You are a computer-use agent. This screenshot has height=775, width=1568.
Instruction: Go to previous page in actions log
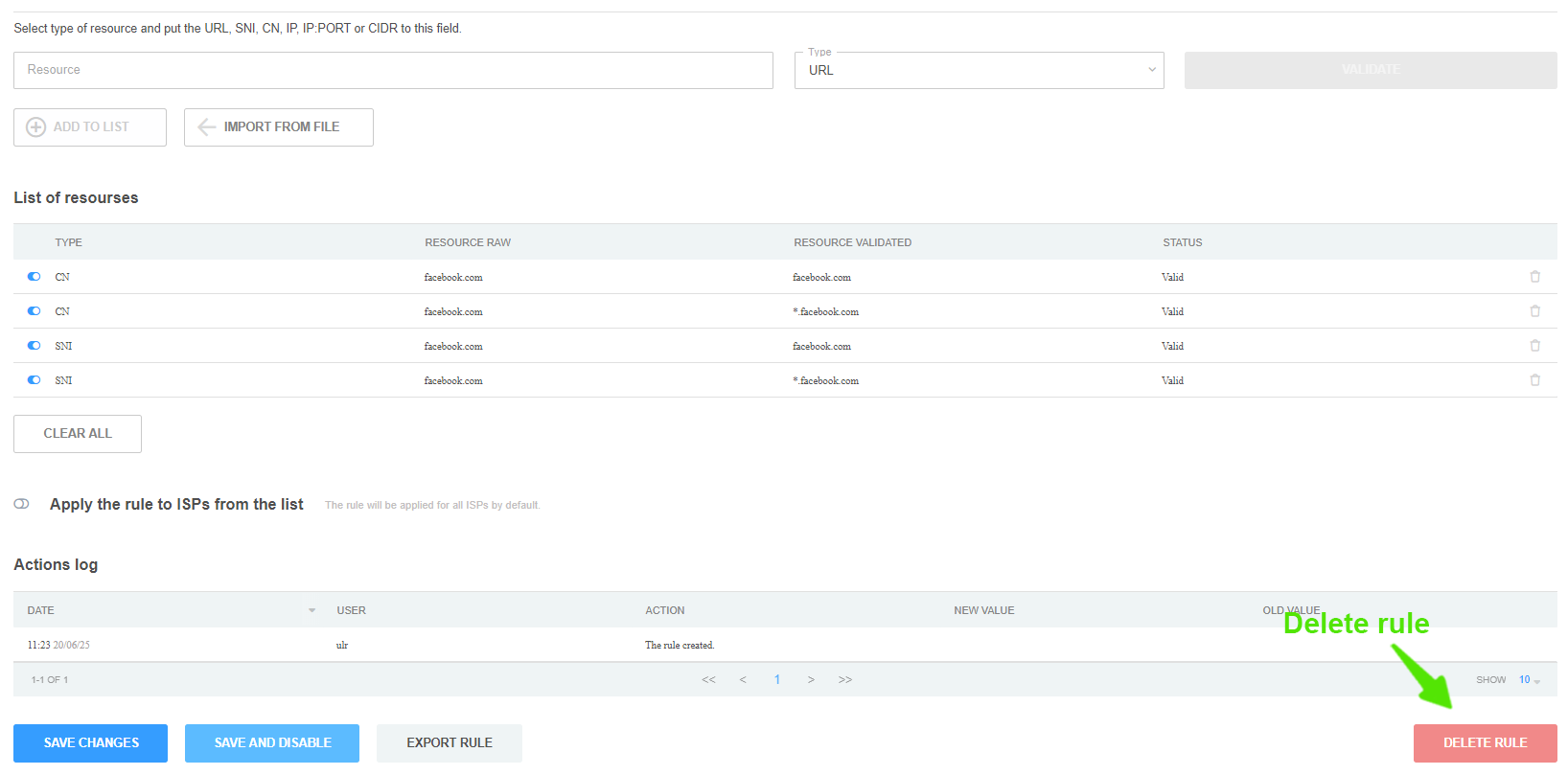743,680
